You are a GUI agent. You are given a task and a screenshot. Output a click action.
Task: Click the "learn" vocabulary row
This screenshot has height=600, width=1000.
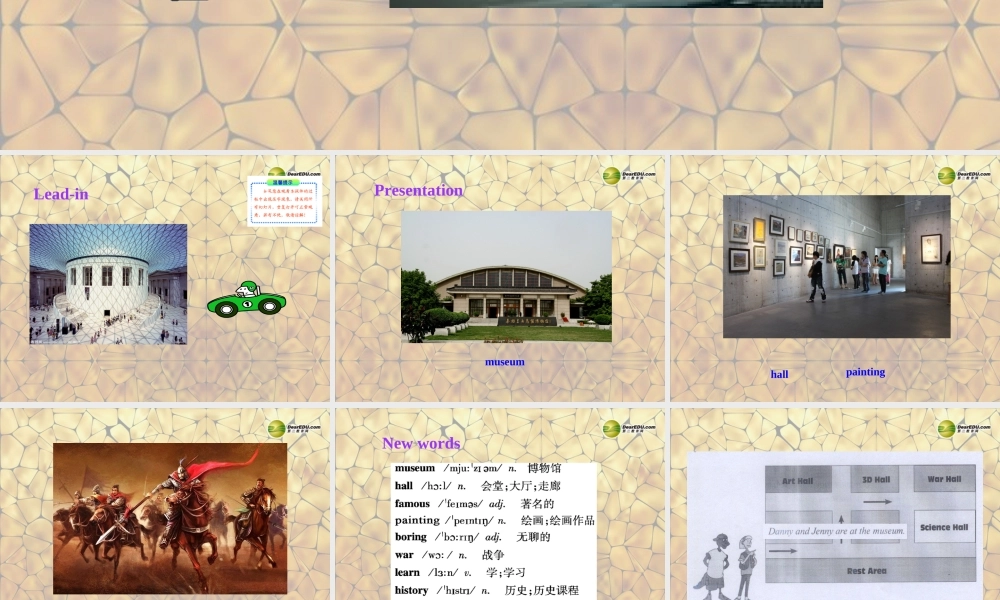(x=460, y=572)
